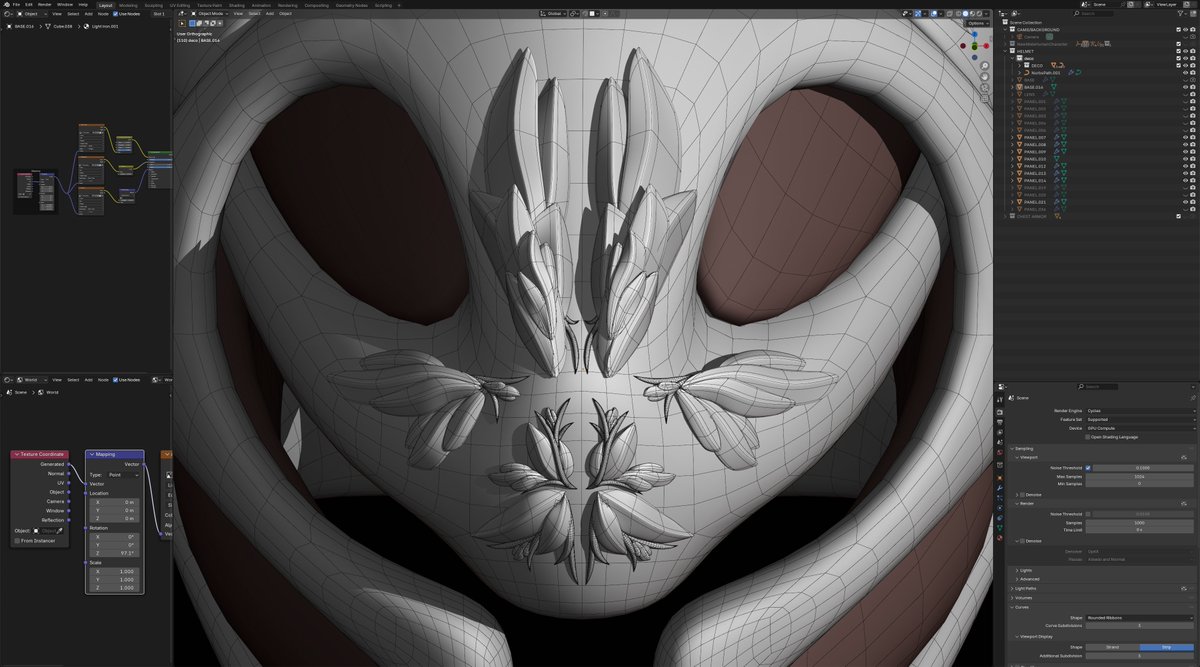Toggle viewport Noise Threshold checkbox

point(1089,467)
